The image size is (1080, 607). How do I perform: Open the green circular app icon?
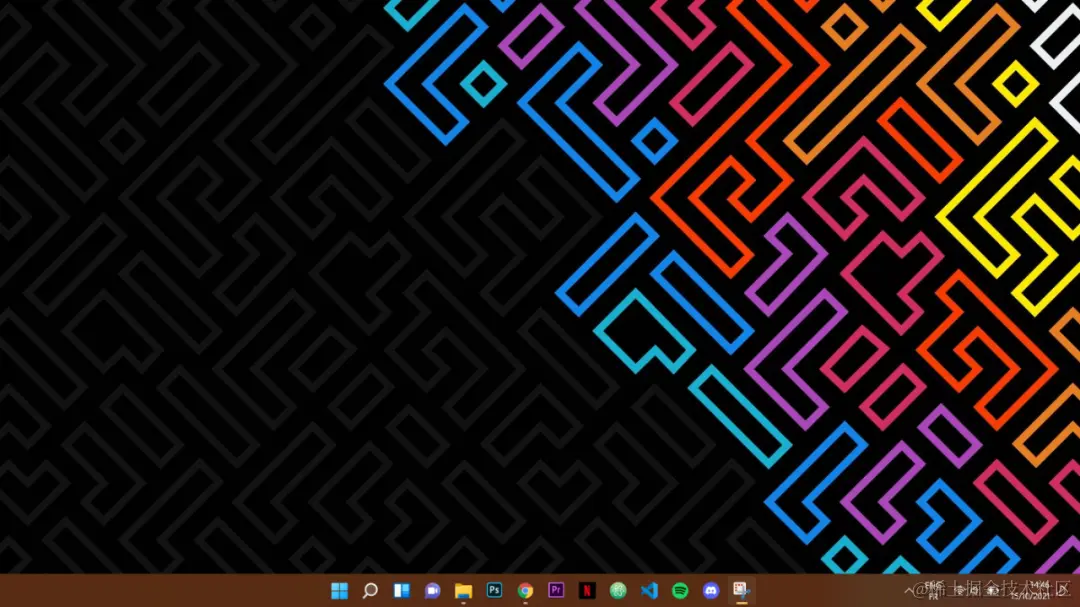tap(618, 590)
